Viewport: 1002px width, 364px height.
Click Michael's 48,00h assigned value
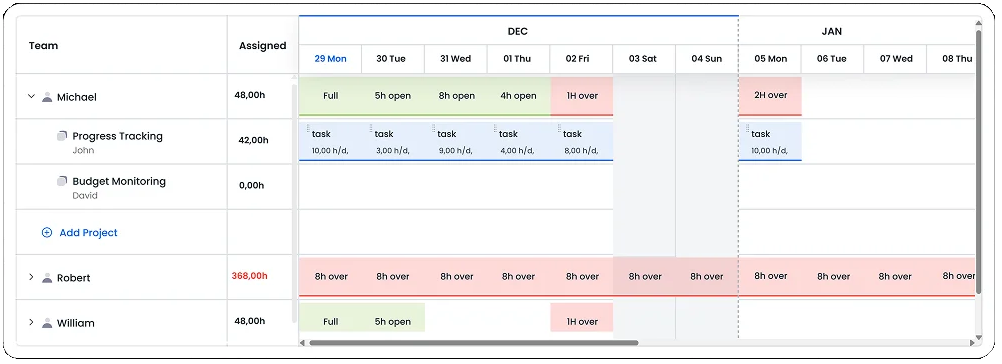point(250,95)
